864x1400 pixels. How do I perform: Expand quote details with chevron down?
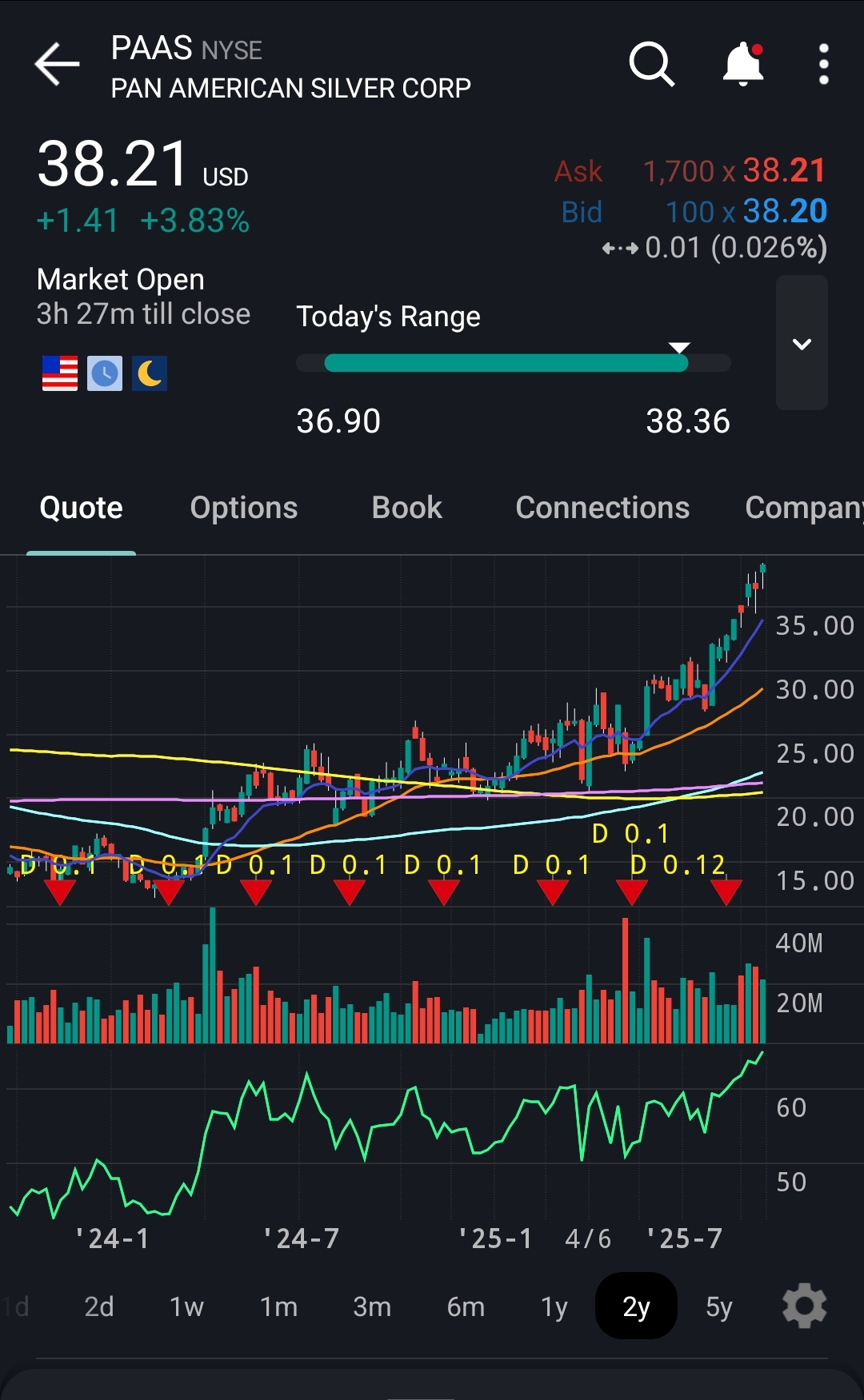click(802, 344)
